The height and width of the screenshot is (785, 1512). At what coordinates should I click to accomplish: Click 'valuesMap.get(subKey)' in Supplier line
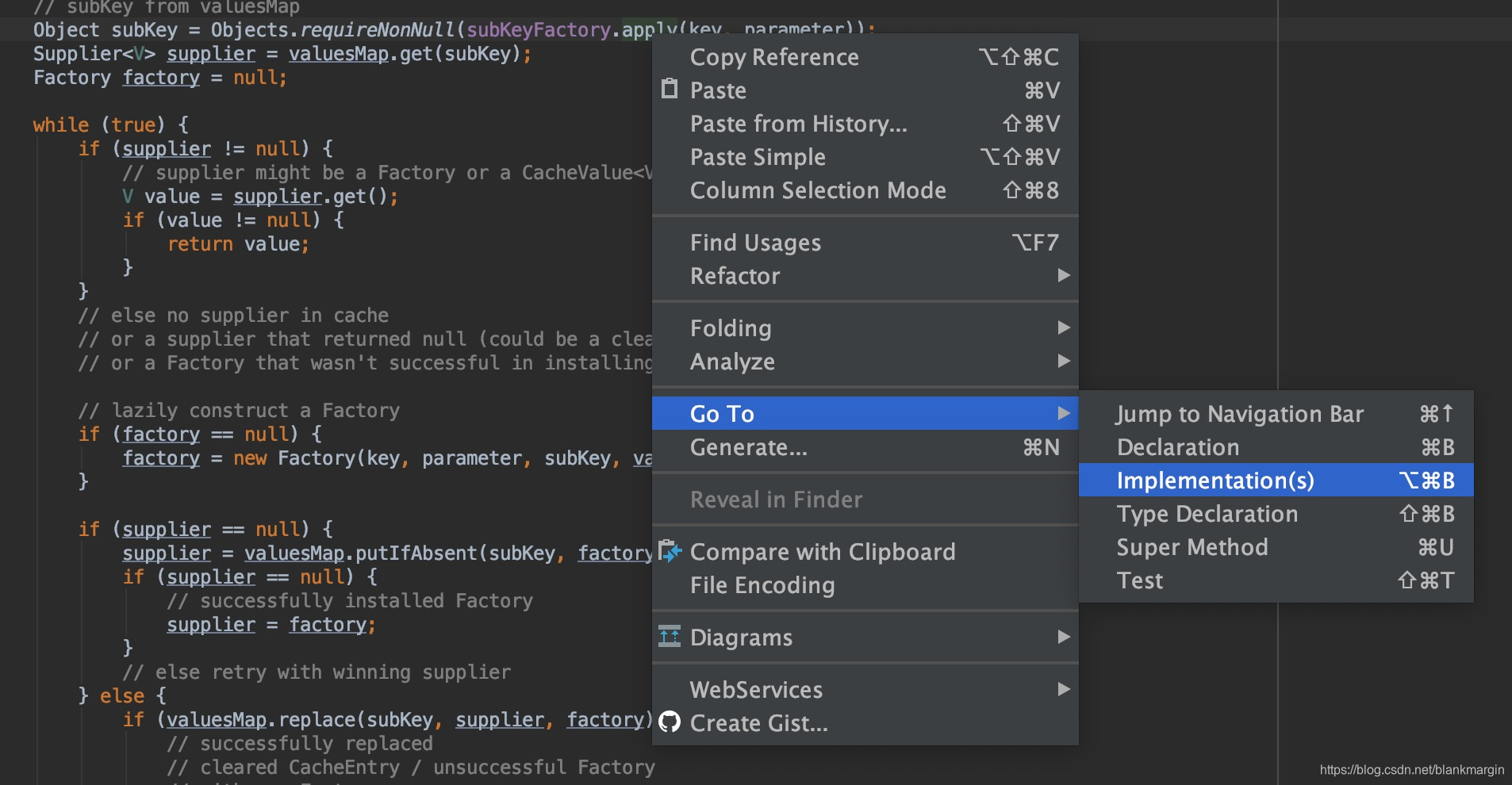click(405, 54)
